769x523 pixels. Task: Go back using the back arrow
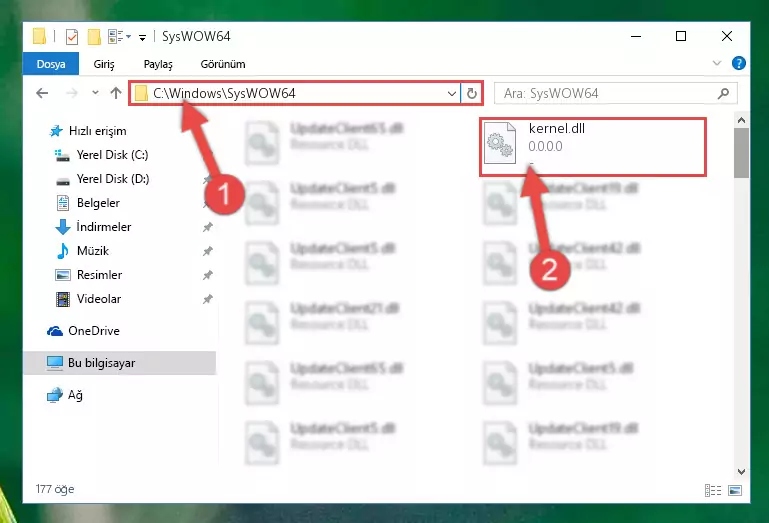42,93
